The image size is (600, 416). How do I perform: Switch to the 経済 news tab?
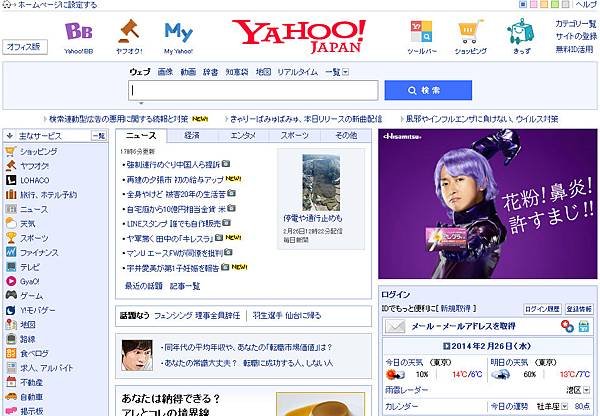pos(192,135)
